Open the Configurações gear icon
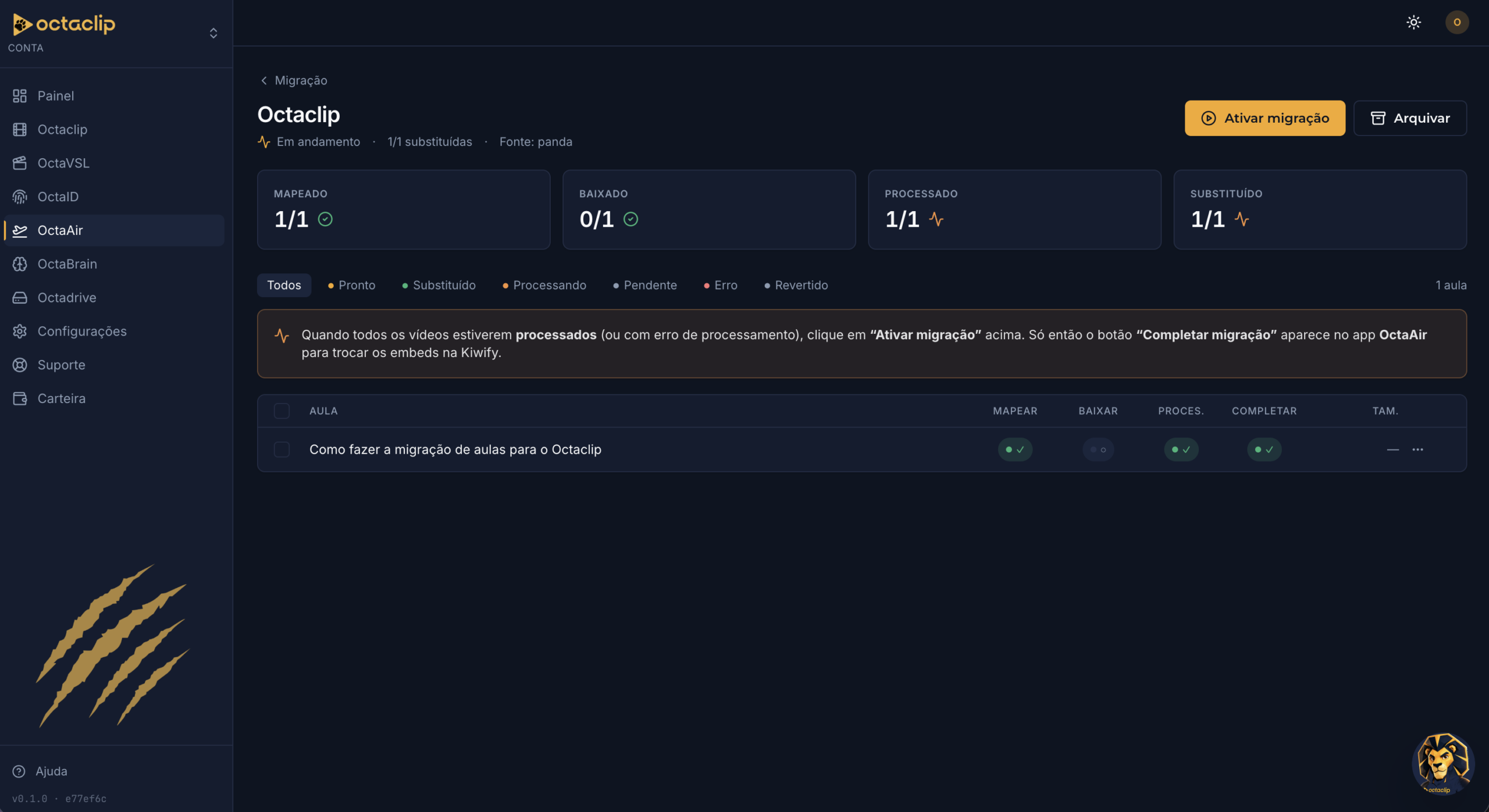1489x812 pixels. point(20,332)
